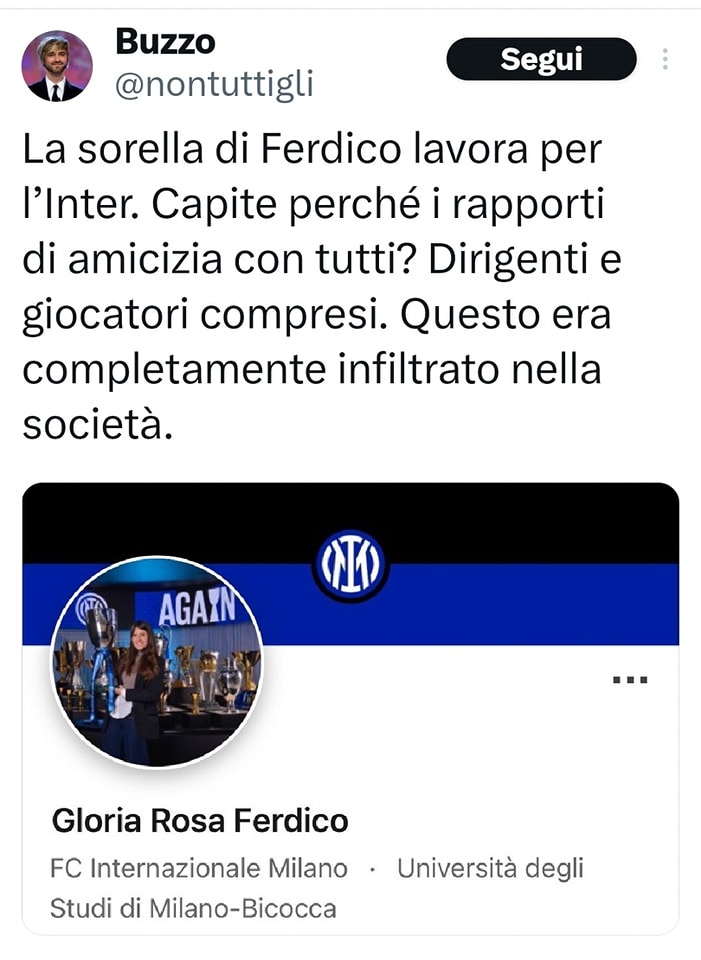
Task: Click the Inter crest logo on banner
Action: pyautogui.click(x=350, y=564)
